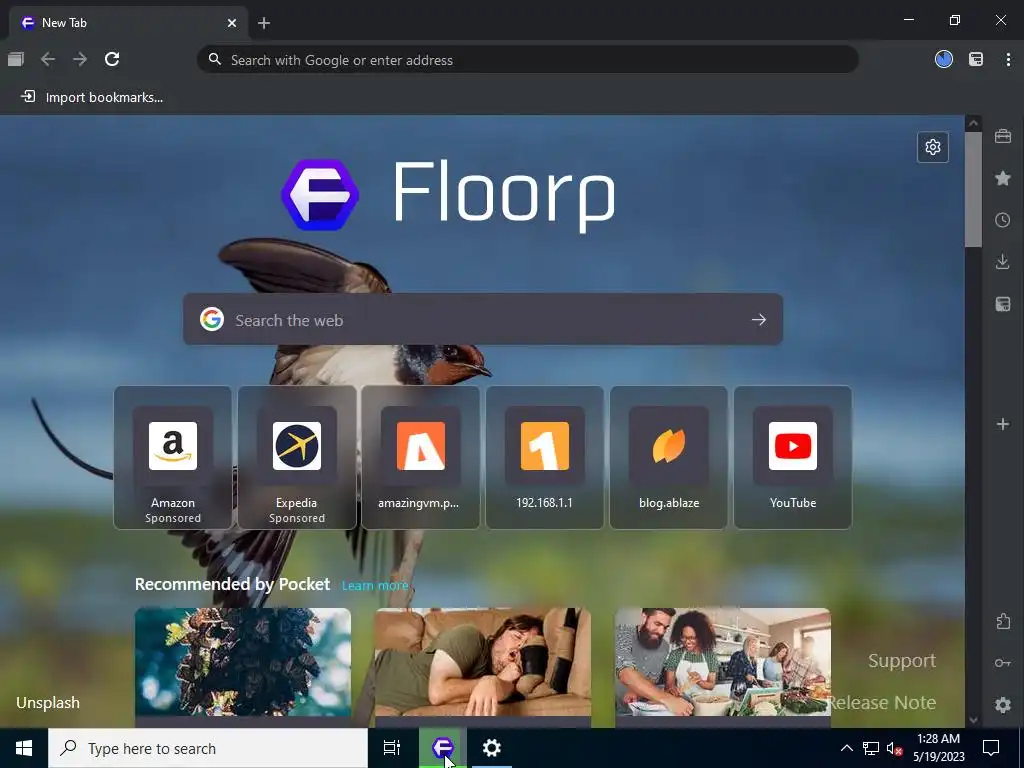Open the Release Note link
The width and height of the screenshot is (1024, 768).
point(882,702)
